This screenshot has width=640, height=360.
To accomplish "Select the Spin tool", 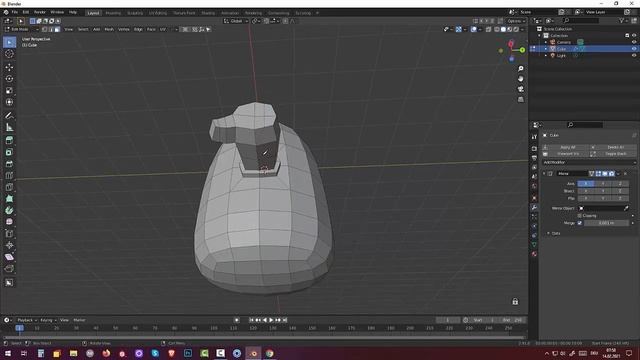I will pos(9,210).
